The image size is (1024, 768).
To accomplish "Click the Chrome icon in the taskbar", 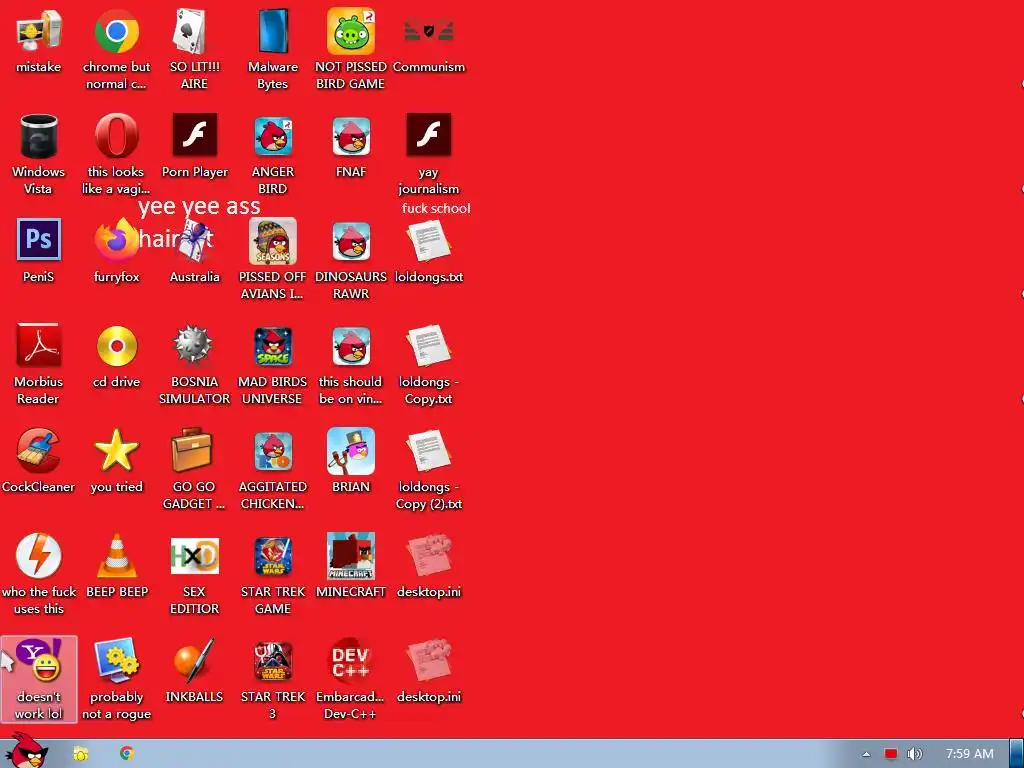I will pyautogui.click(x=127, y=754).
